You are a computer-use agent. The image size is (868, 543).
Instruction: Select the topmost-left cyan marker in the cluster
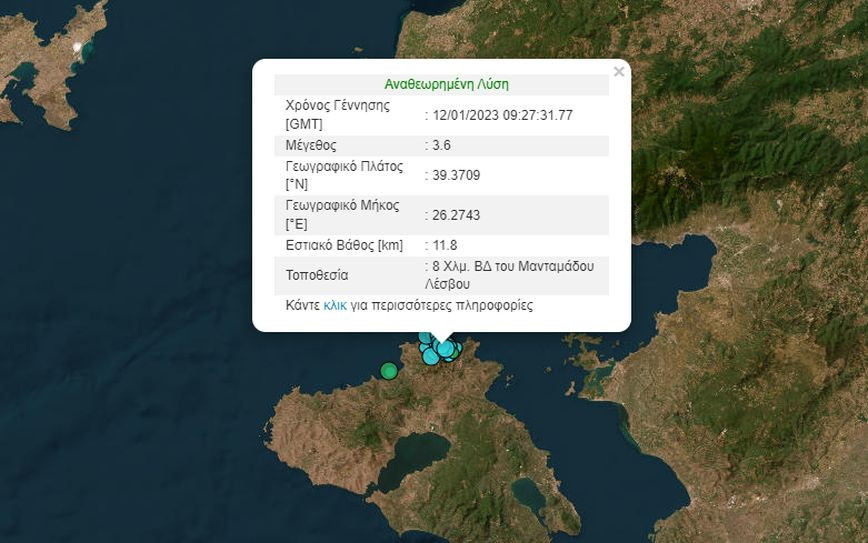pyautogui.click(x=425, y=339)
